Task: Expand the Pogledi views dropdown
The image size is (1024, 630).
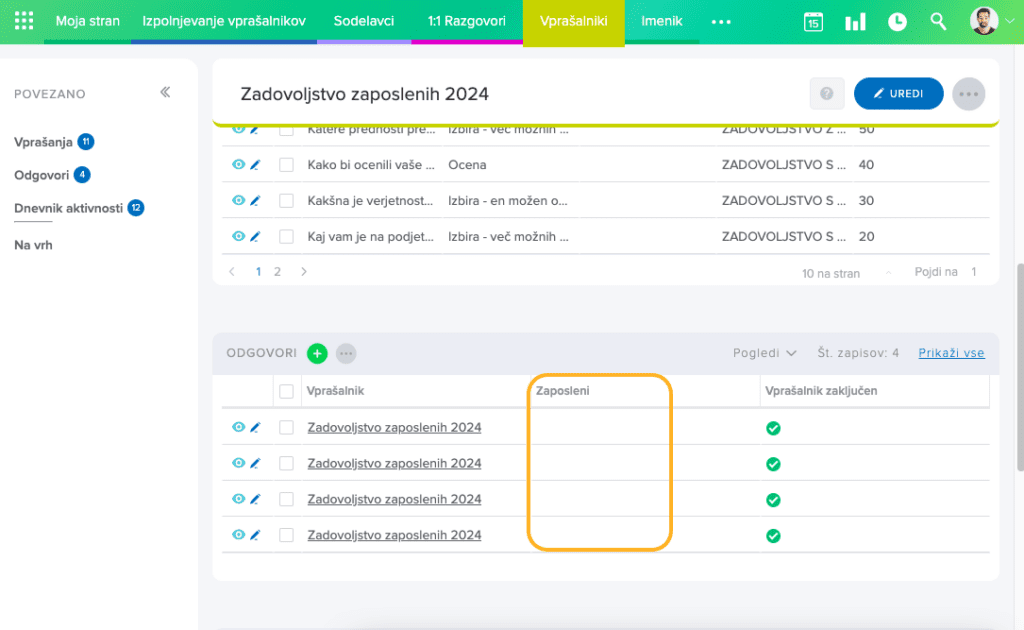Action: [x=764, y=353]
